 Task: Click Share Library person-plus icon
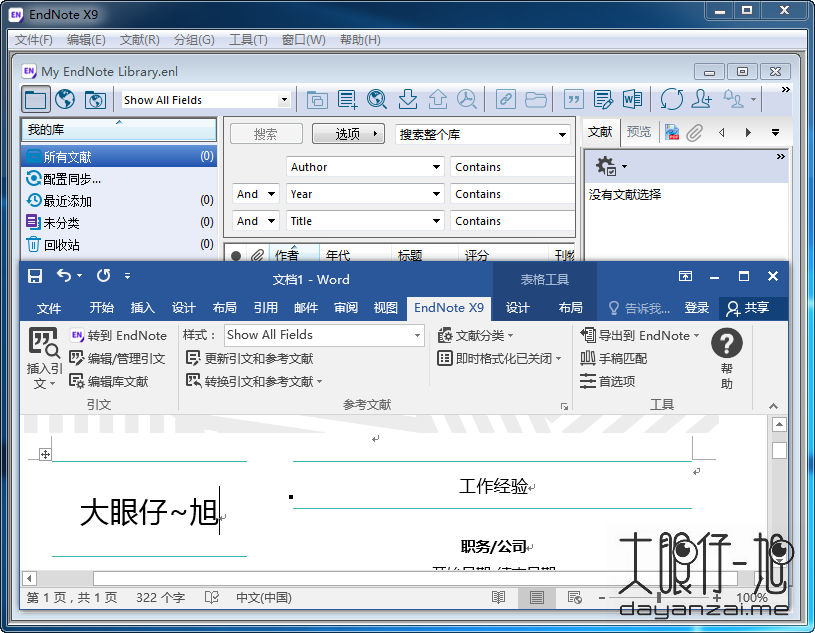coord(701,99)
